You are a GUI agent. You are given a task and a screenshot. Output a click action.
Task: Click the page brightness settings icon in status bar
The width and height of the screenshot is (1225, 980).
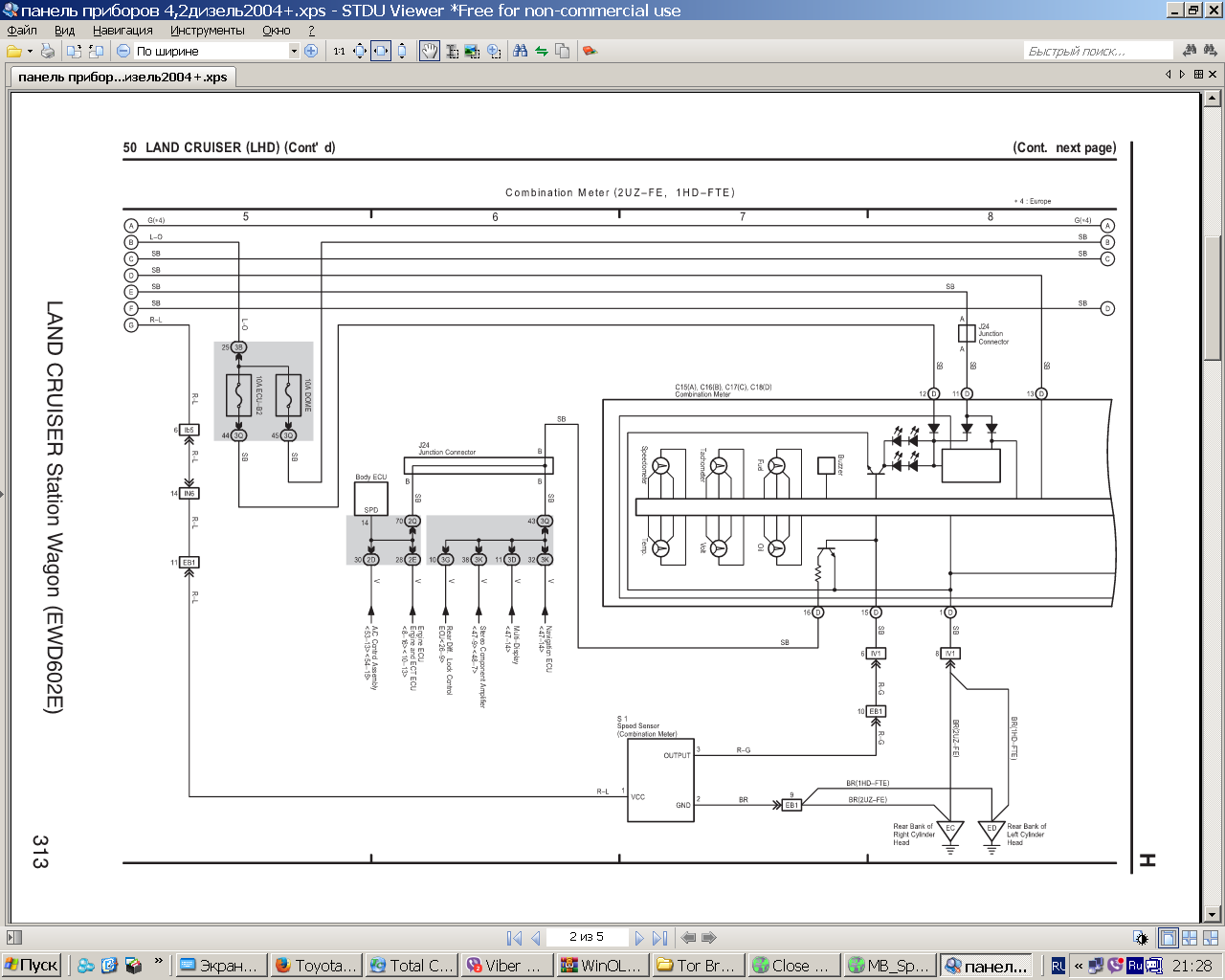point(1140,938)
